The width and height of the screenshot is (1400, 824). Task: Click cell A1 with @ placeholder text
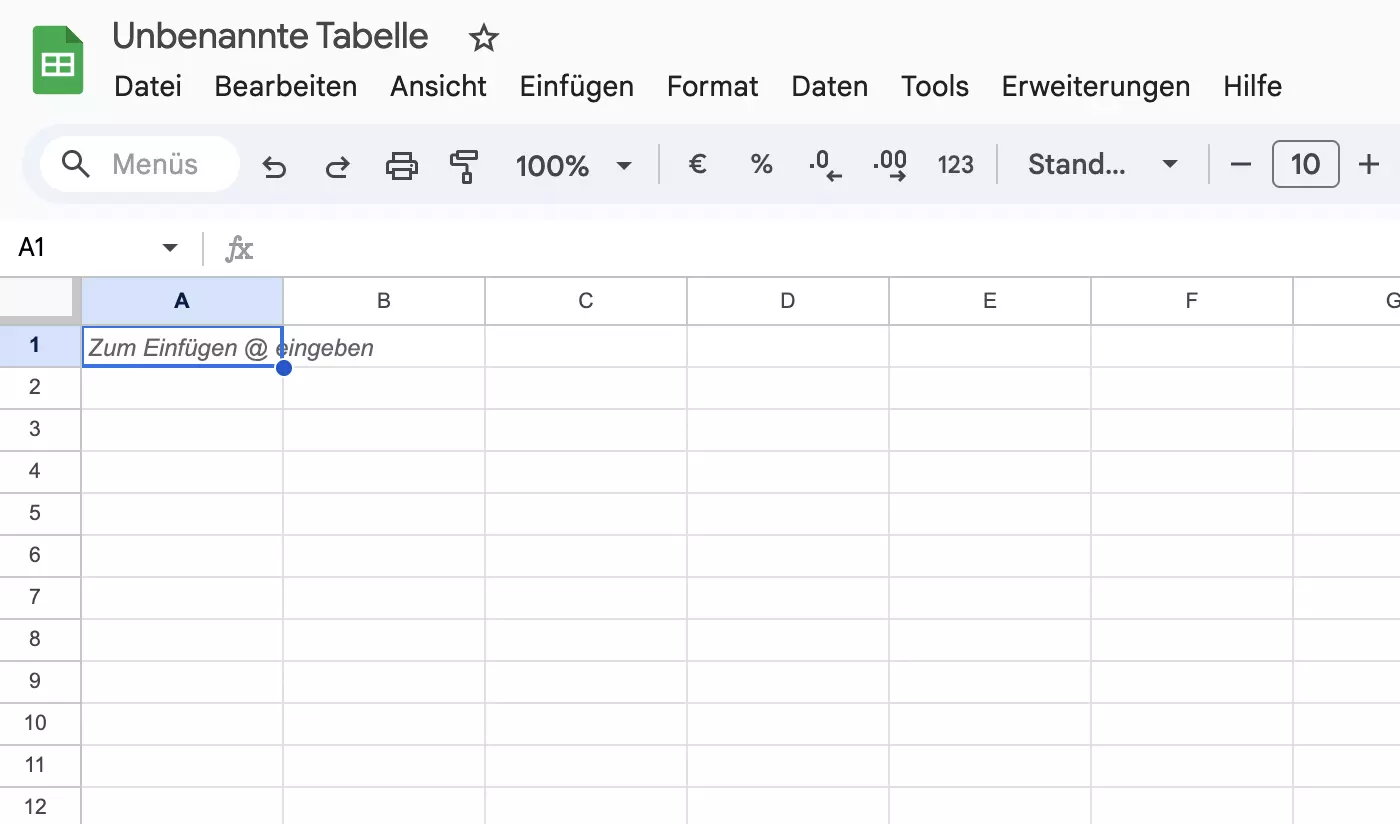click(182, 346)
